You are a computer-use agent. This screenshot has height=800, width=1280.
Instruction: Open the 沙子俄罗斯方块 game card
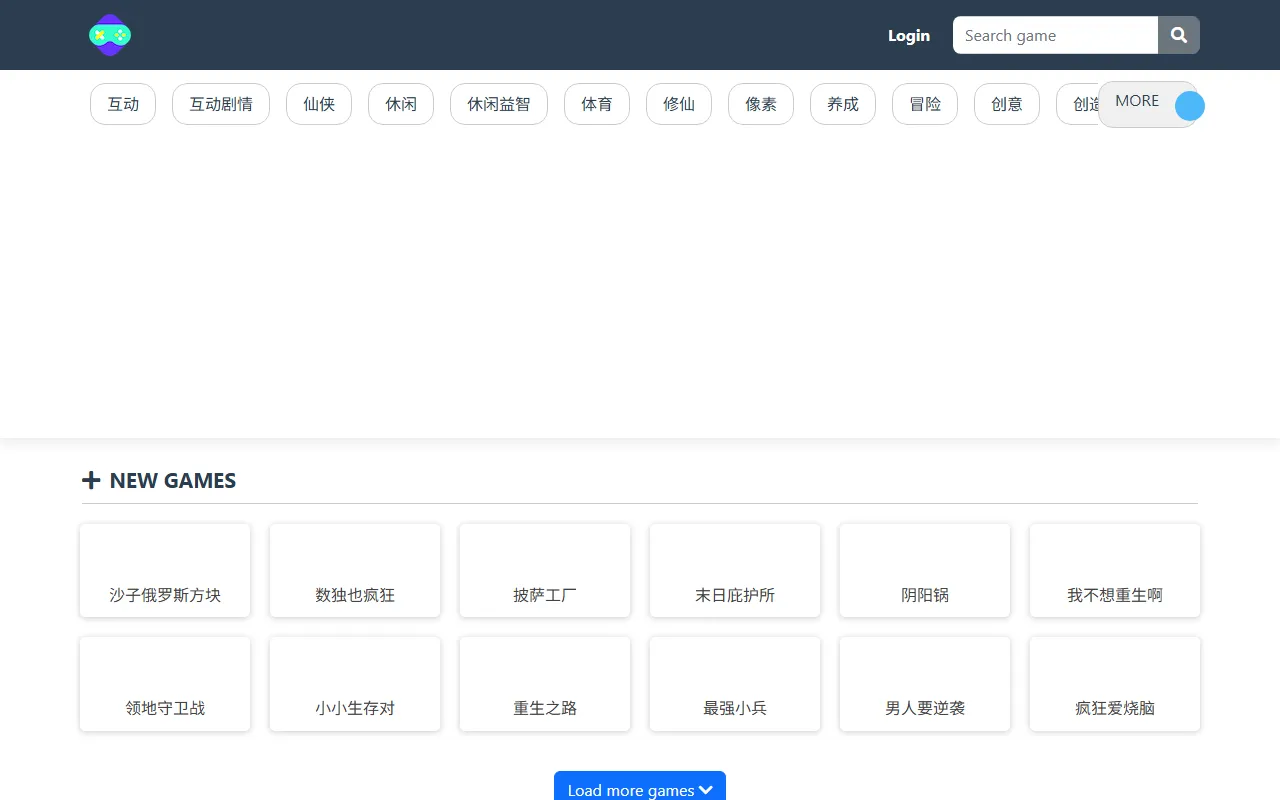165,571
